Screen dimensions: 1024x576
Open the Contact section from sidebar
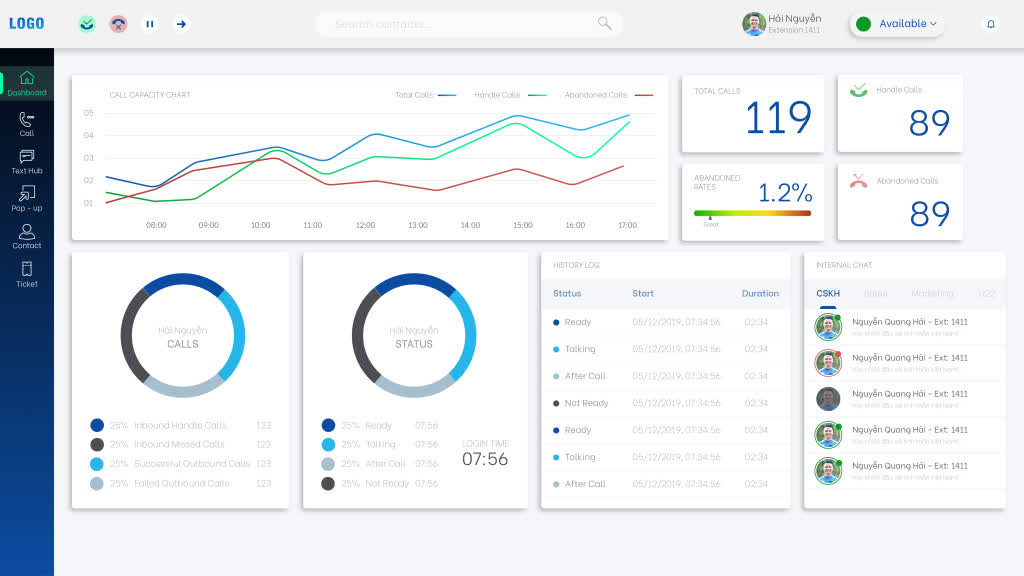coord(26,238)
